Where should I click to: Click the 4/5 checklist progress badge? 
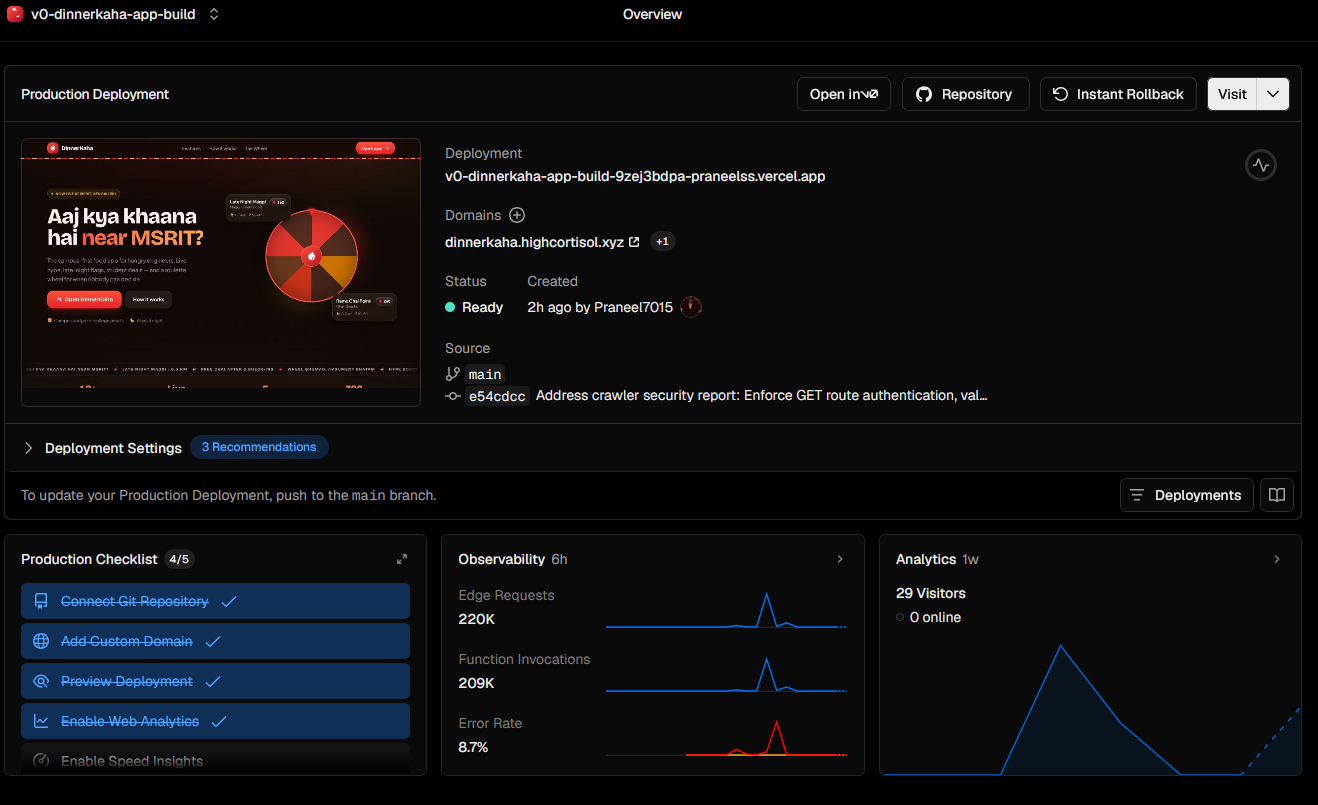(x=179, y=559)
